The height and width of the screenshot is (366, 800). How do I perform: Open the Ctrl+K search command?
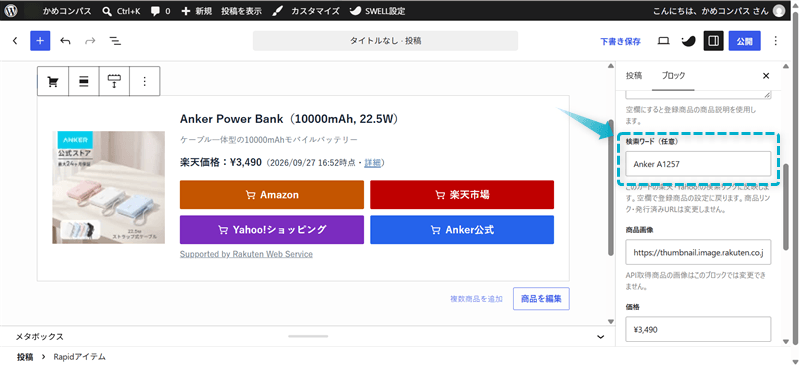(x=121, y=11)
